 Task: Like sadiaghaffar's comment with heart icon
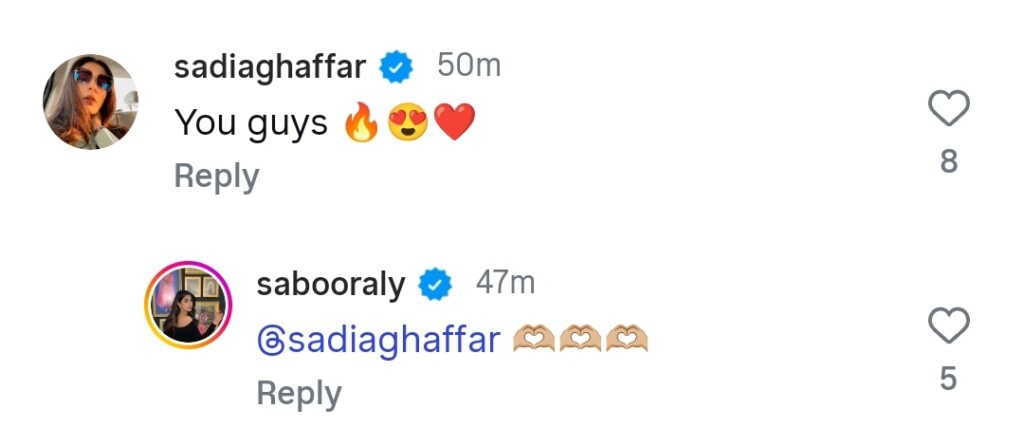(948, 108)
